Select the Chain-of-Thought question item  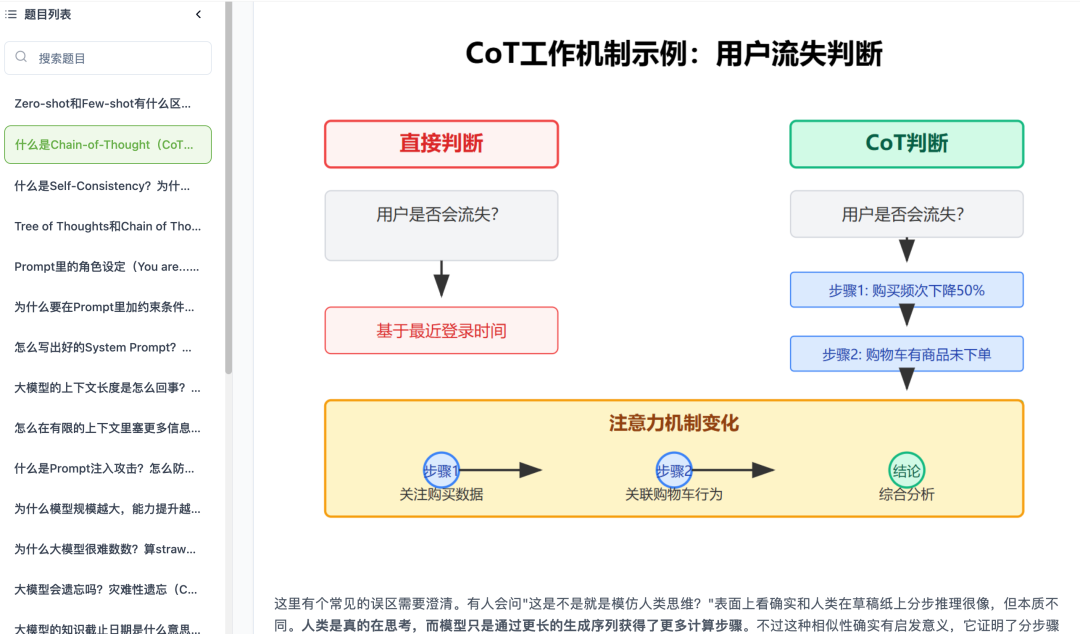coord(108,144)
